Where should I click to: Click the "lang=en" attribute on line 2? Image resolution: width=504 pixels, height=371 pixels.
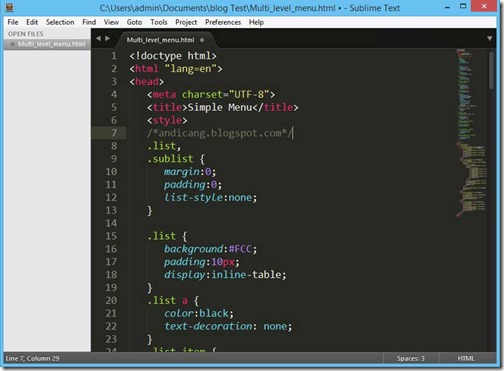[x=190, y=69]
